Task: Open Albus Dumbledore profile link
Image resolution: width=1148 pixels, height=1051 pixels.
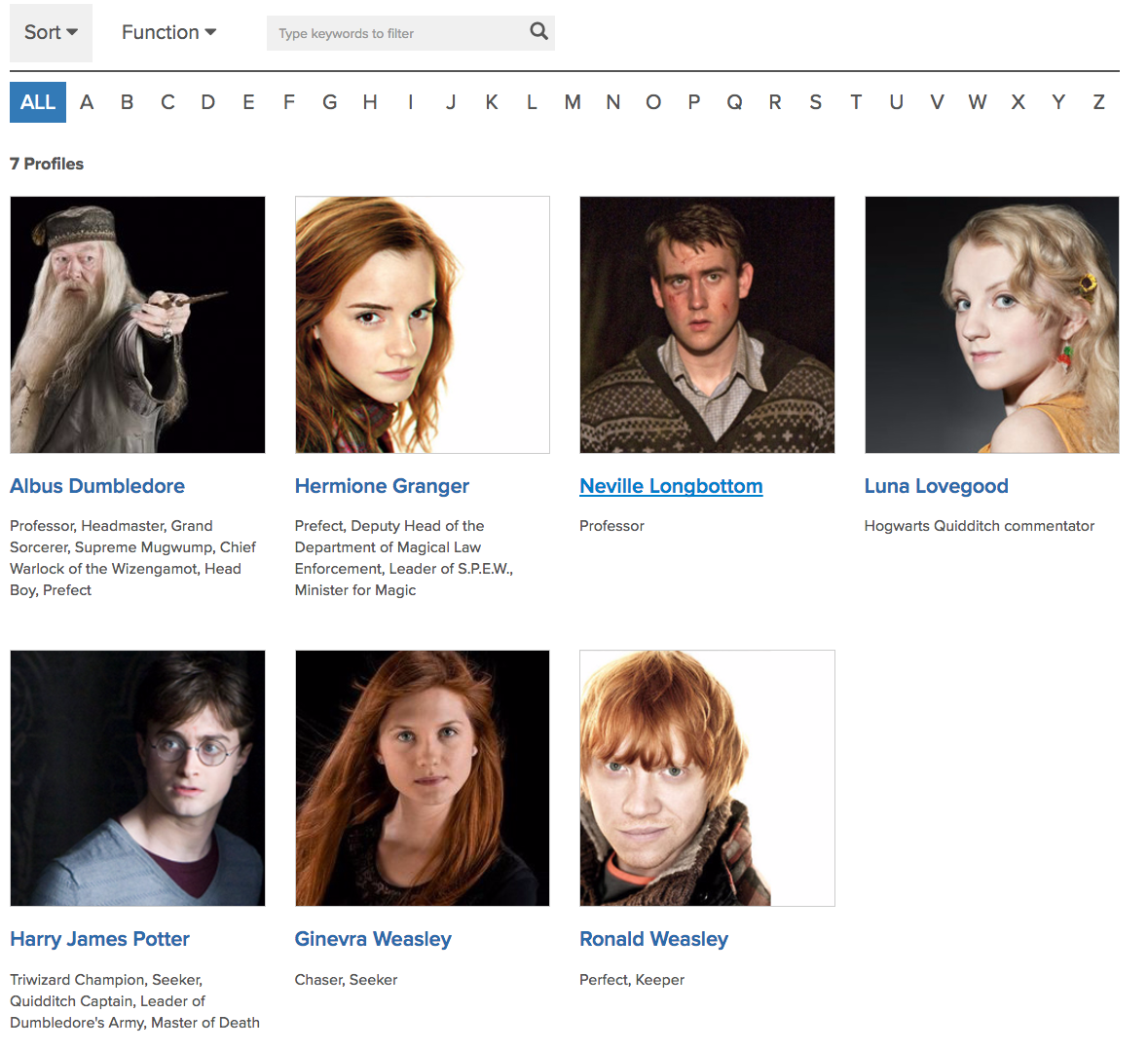Action: coord(97,486)
